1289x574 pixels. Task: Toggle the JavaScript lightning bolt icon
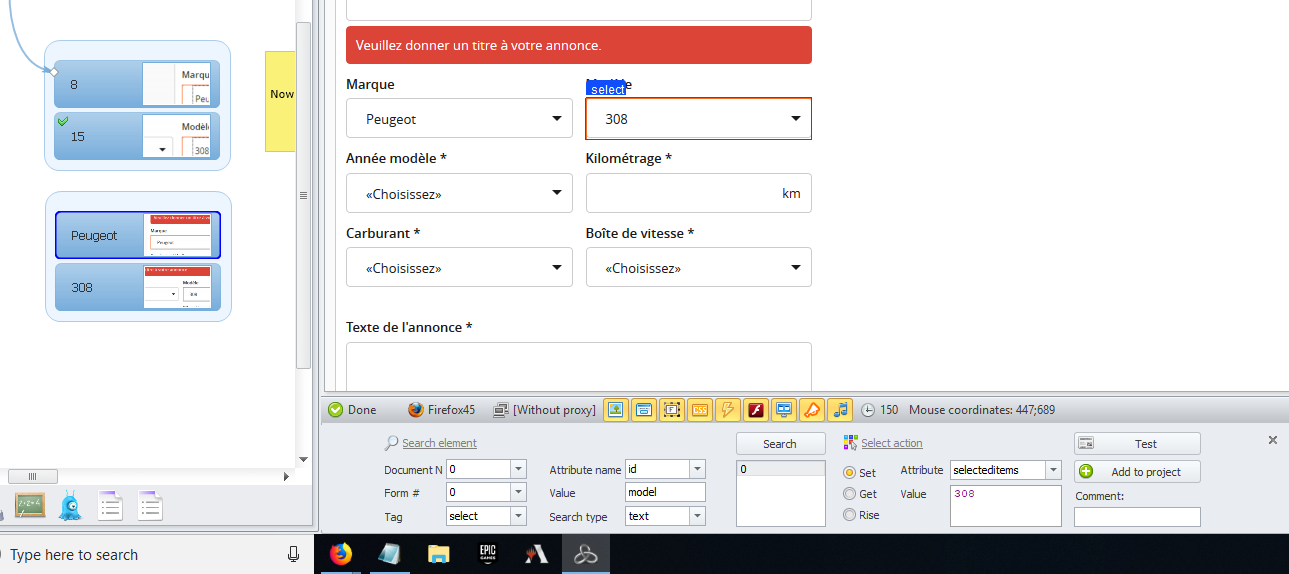[728, 409]
